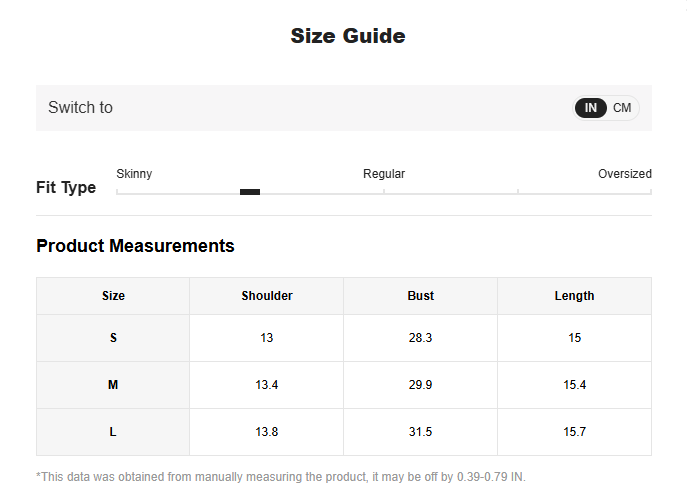Click the Skinny fit label

tap(134, 174)
